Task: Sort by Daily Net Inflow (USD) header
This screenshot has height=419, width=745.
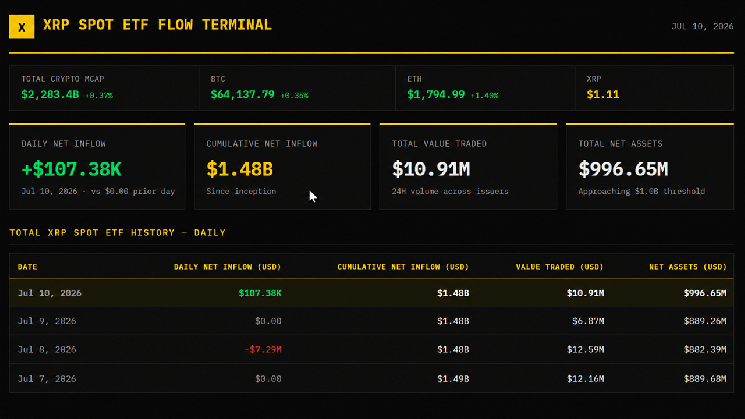Action: click(227, 267)
